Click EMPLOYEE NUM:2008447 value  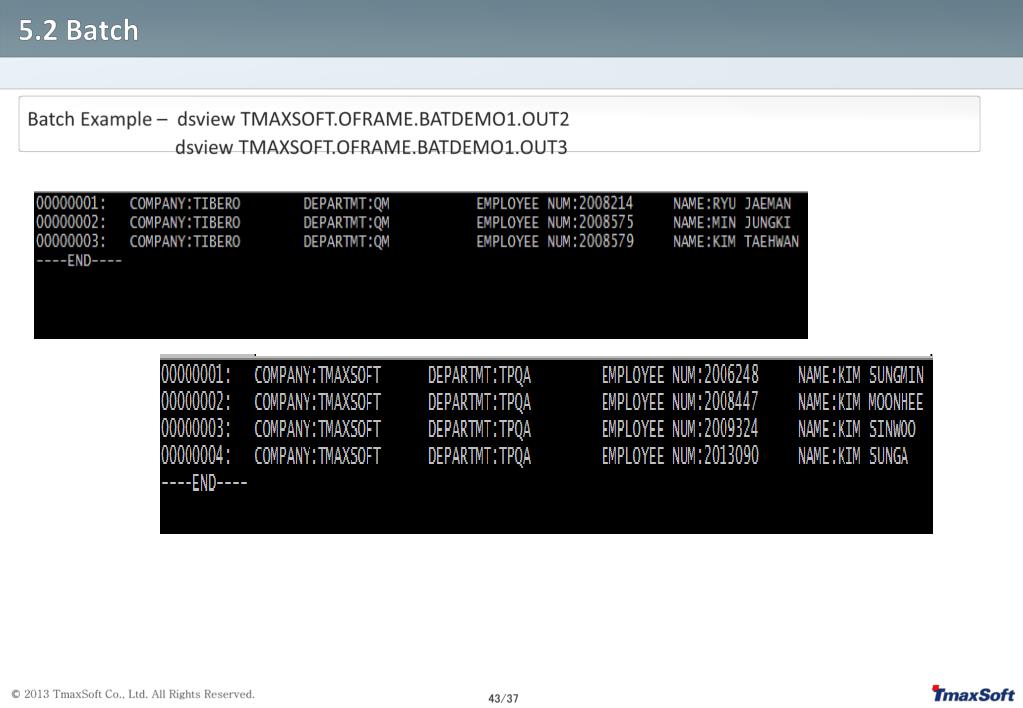[680, 402]
